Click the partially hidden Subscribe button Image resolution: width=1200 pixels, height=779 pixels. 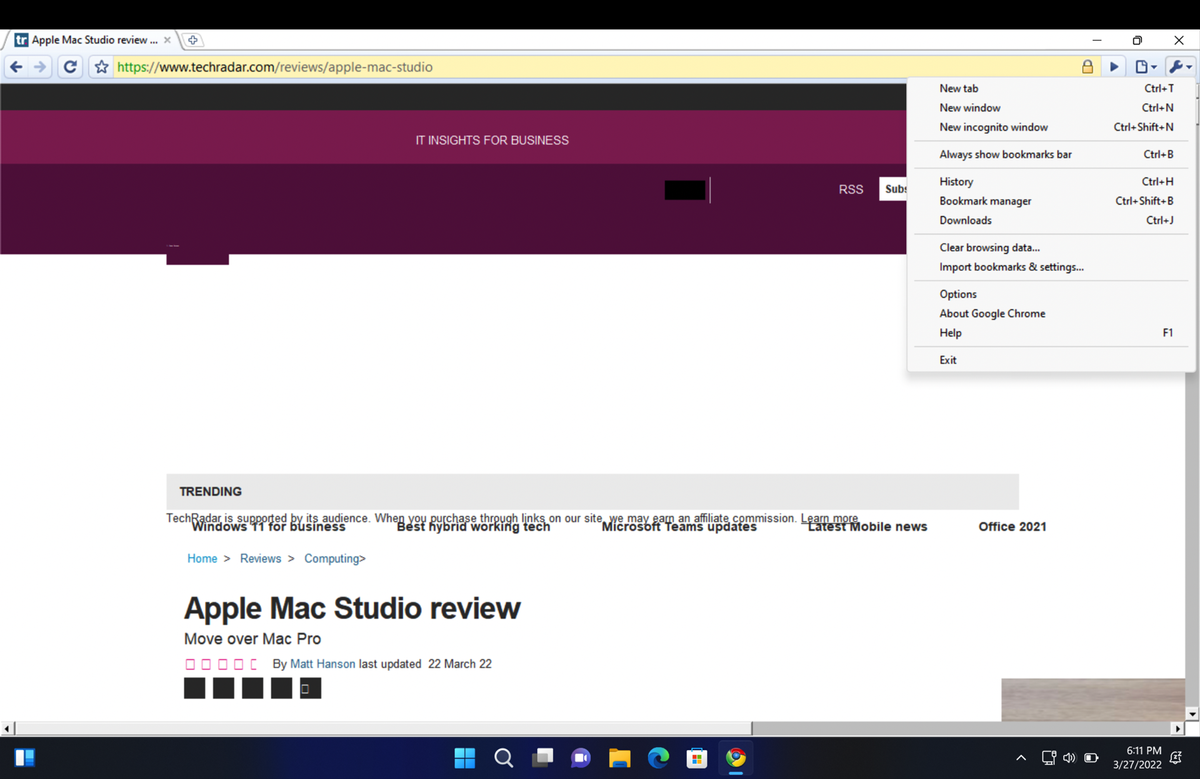pyautogui.click(x=894, y=189)
